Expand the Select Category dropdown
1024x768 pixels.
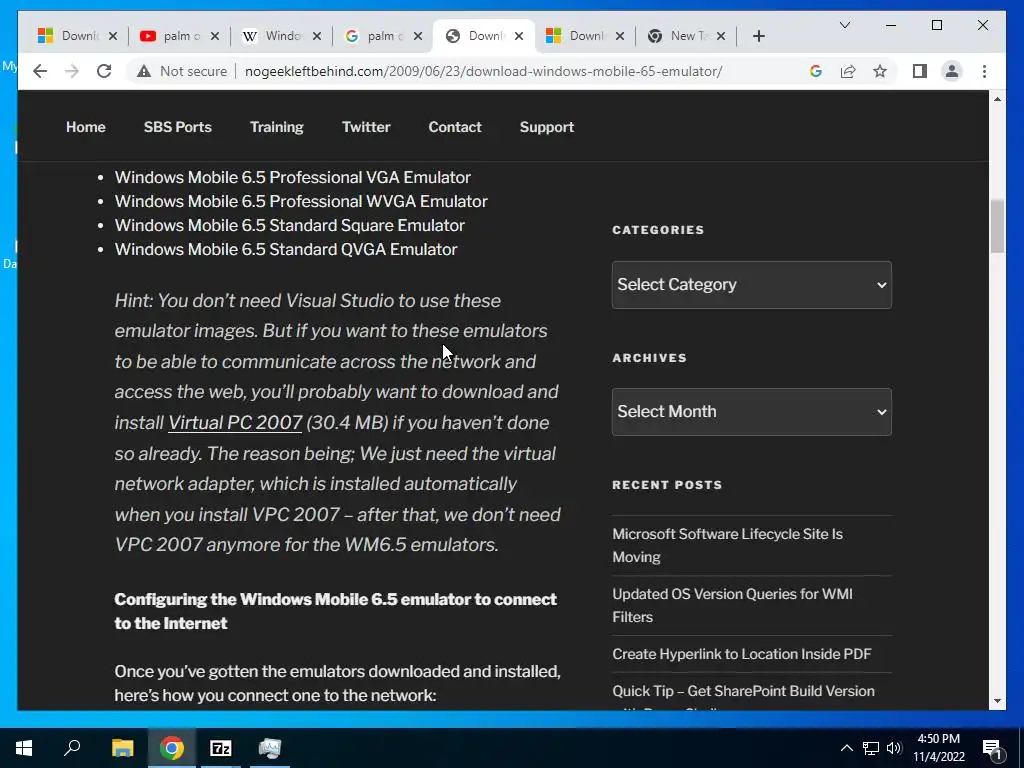point(752,285)
